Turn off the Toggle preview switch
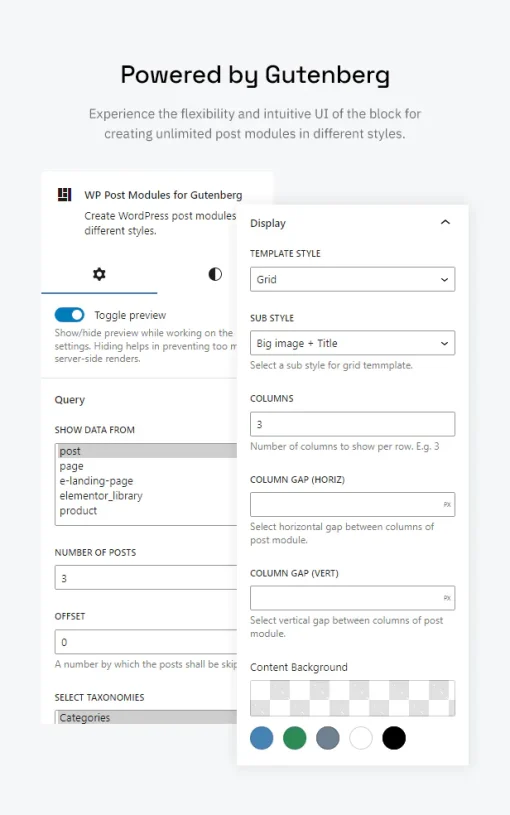510x815 pixels. (69, 314)
